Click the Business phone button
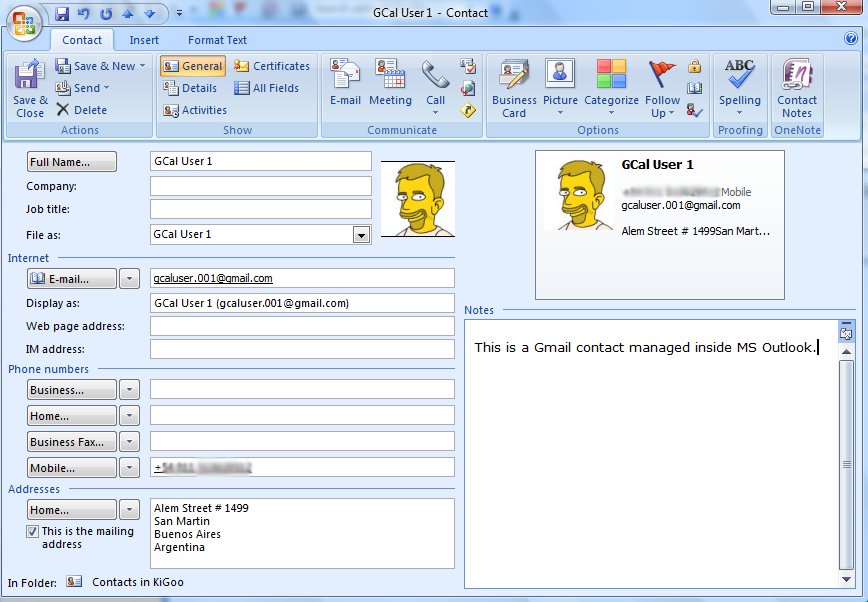The image size is (868, 602). (x=71, y=390)
